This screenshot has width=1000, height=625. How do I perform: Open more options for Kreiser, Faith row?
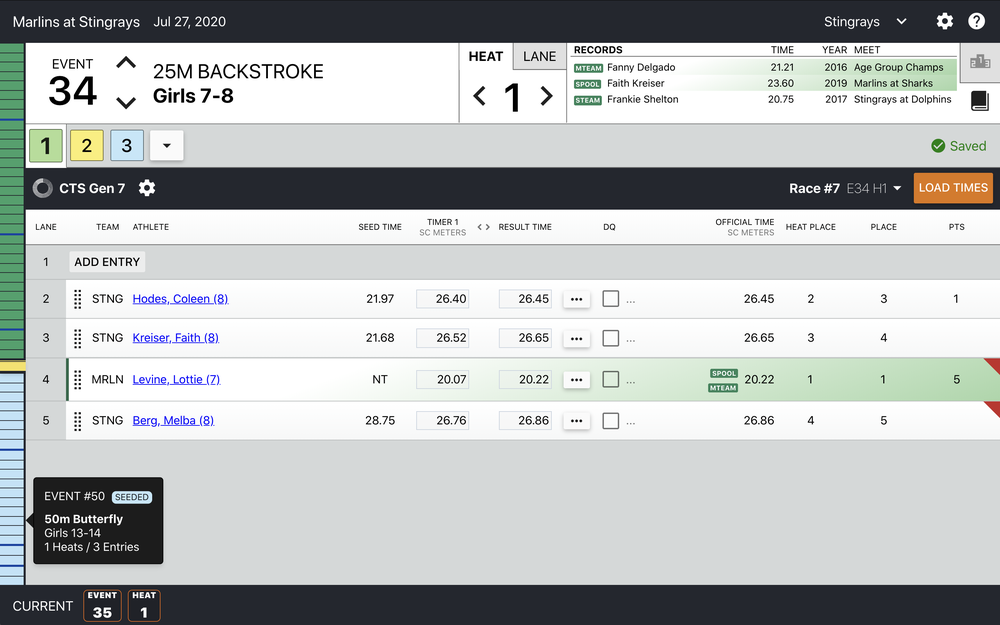tap(577, 338)
